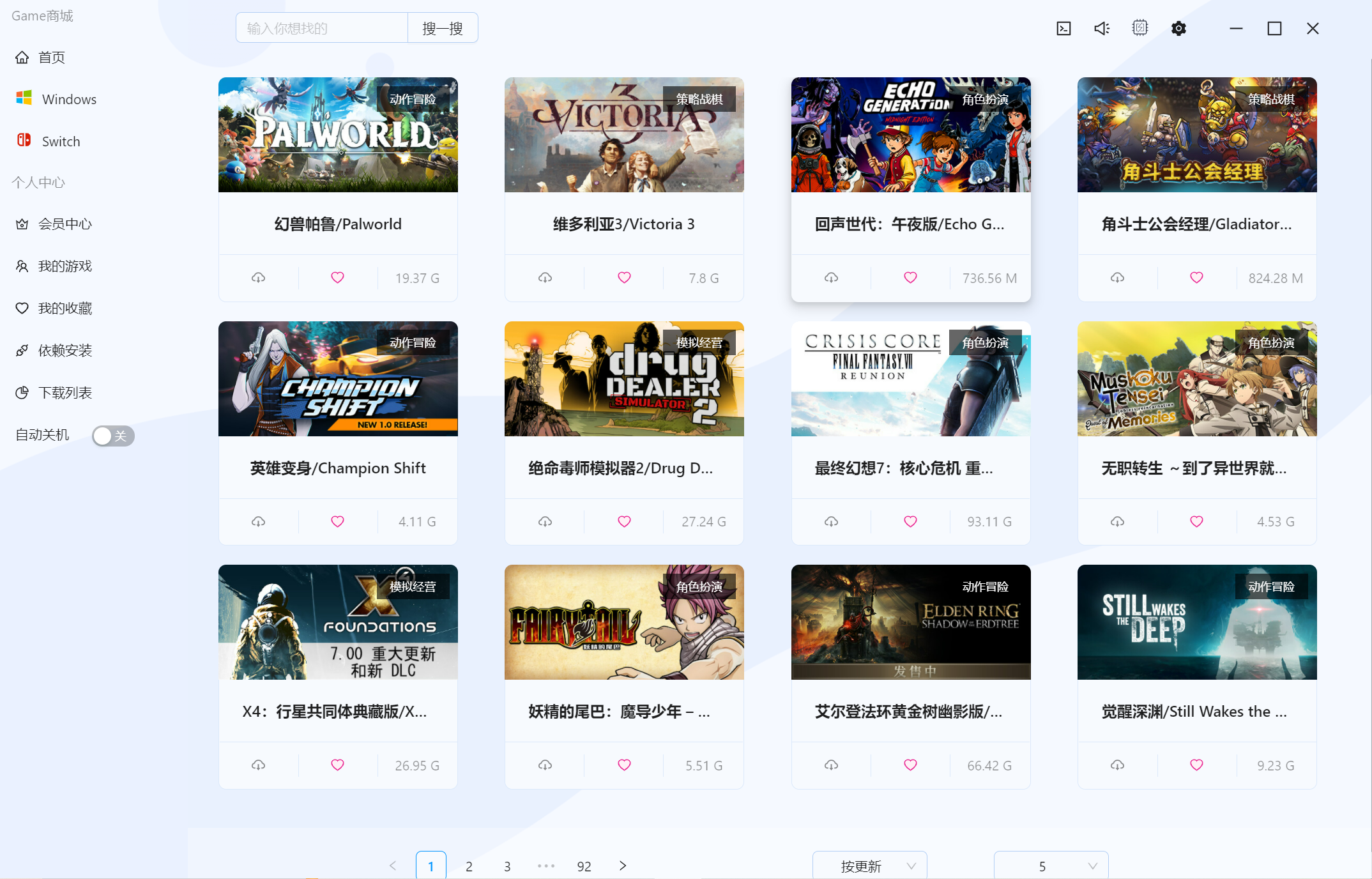Click title 英雄变身/Champion Shift
Image resolution: width=1372 pixels, height=879 pixels.
pos(338,468)
